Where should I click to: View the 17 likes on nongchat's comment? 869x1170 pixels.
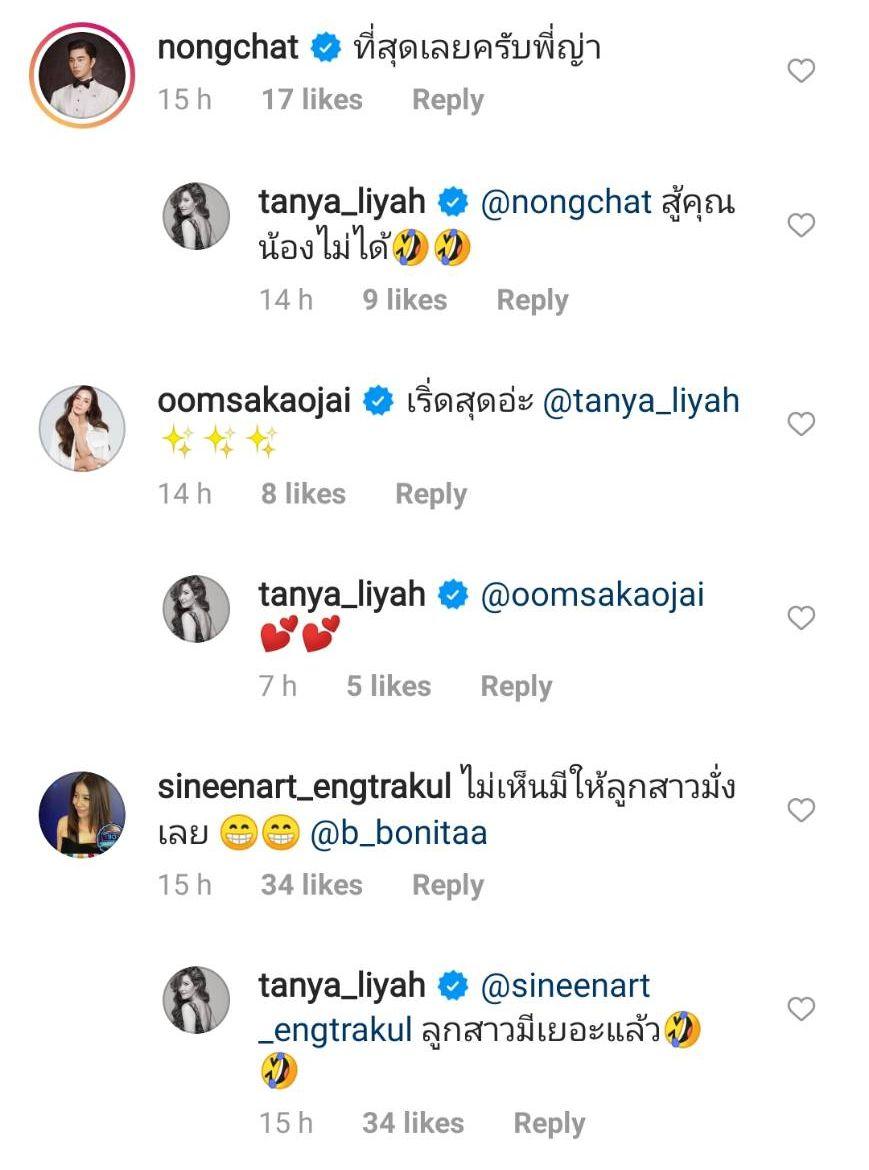(311, 100)
